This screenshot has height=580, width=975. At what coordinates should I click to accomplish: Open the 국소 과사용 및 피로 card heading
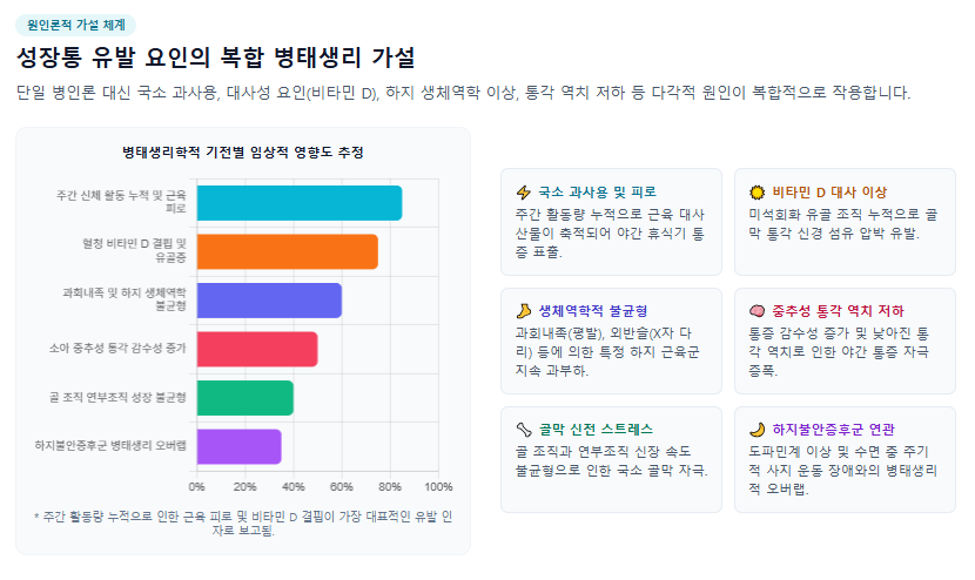coord(597,192)
